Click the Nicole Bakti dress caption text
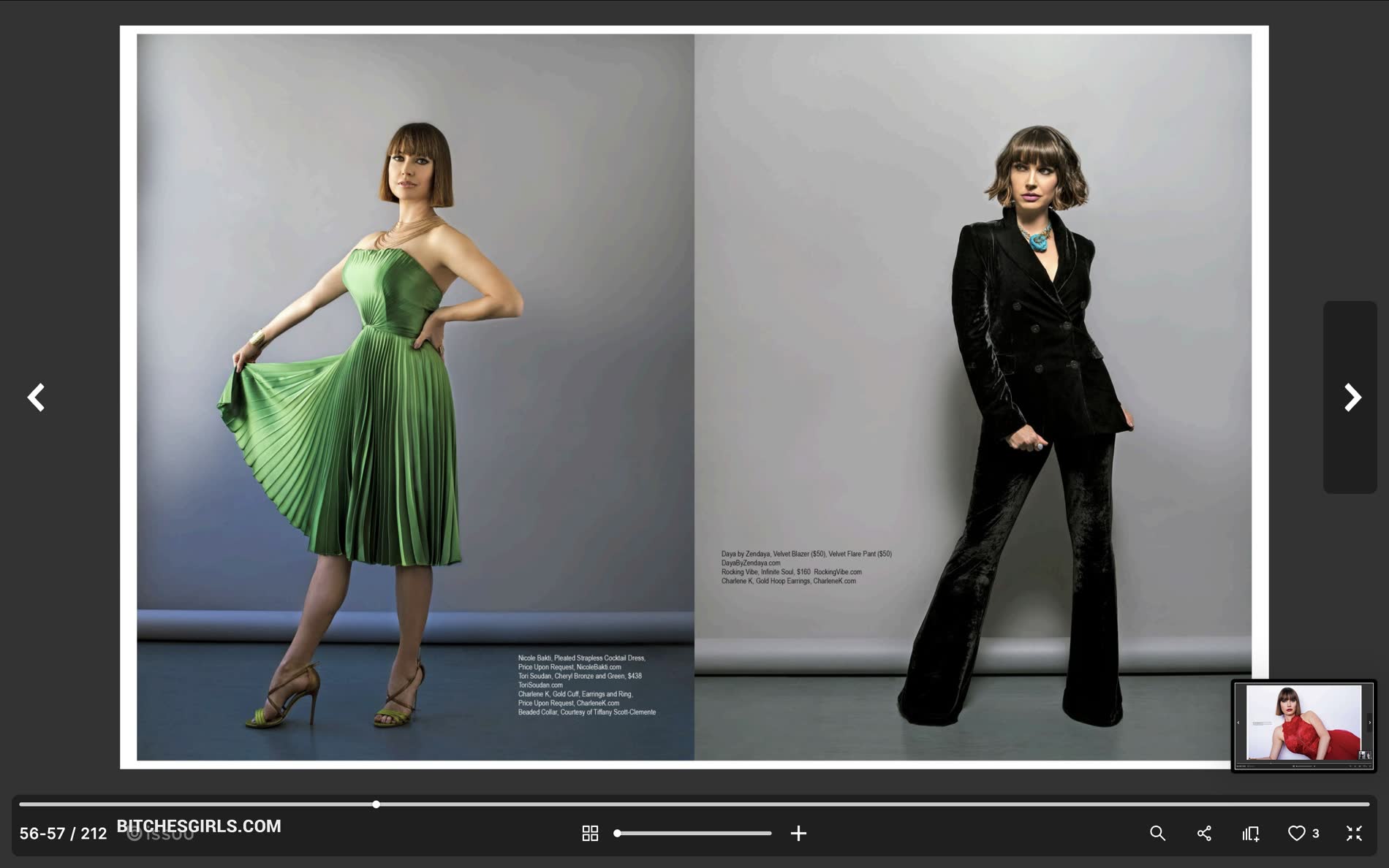The height and width of the screenshot is (868, 1389). [x=586, y=685]
